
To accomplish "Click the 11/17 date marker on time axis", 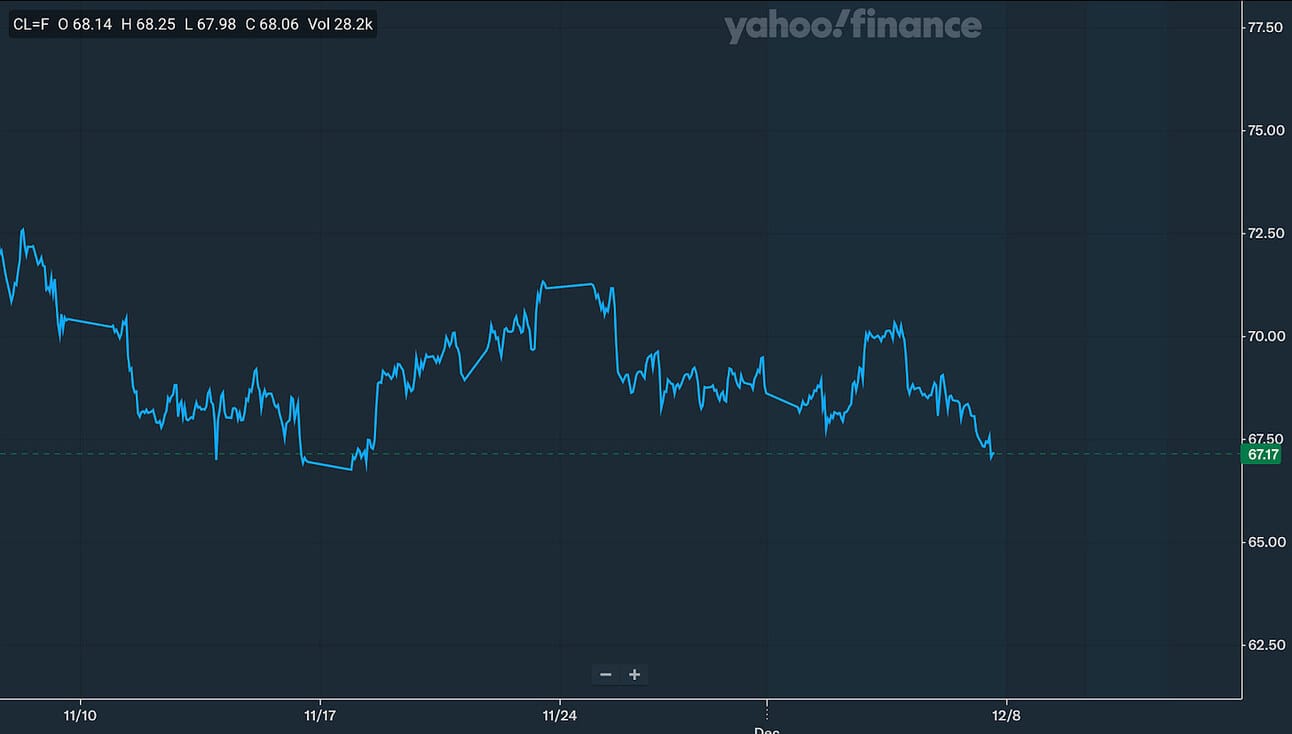I will coord(320,715).
